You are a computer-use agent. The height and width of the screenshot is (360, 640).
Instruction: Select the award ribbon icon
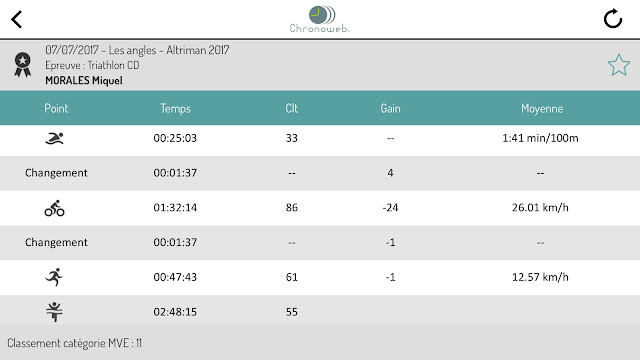point(22,64)
